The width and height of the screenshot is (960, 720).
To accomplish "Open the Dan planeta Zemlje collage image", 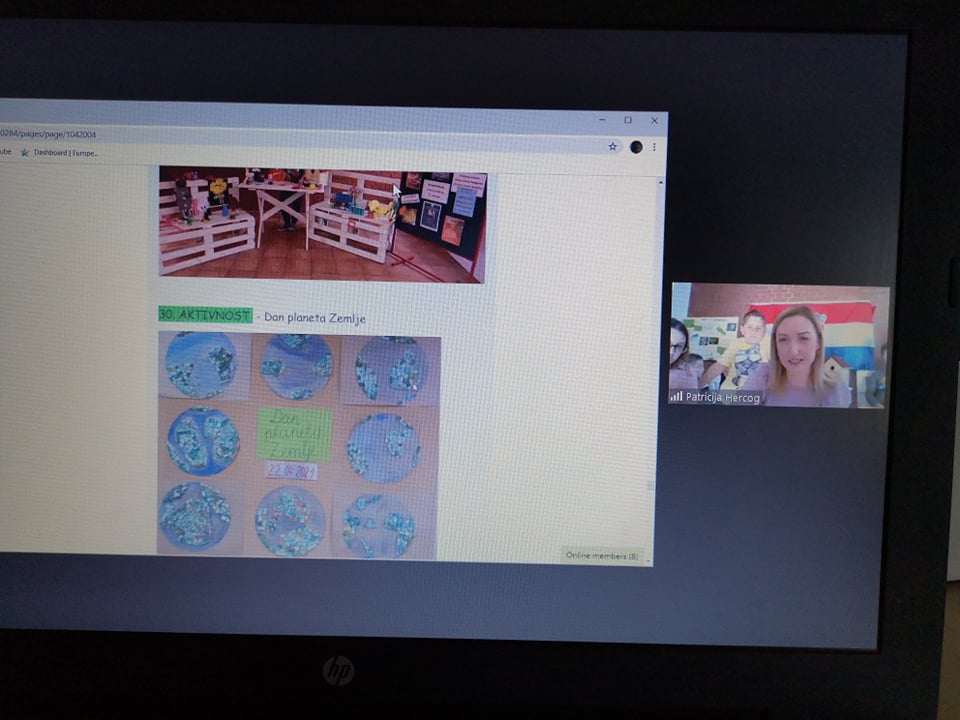I will click(x=299, y=445).
